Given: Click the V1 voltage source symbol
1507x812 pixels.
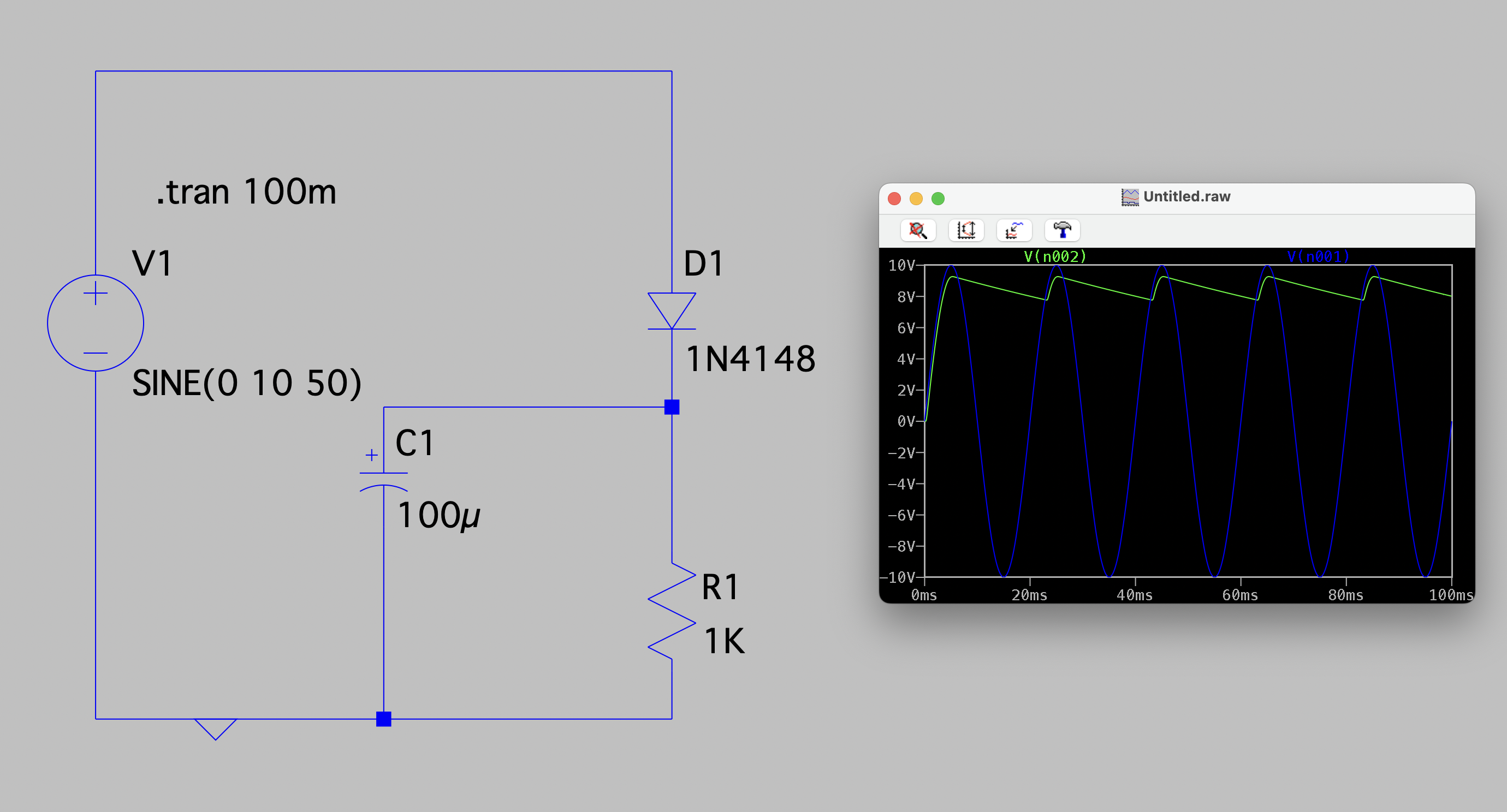Looking at the screenshot, I should point(96,323).
